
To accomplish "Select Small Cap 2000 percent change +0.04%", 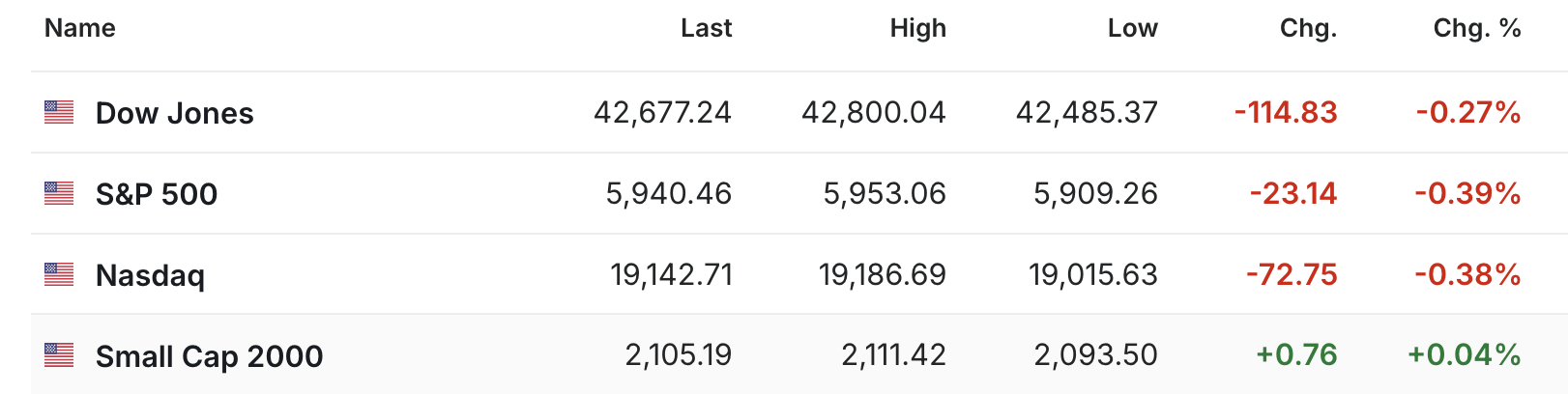I will (1464, 356).
